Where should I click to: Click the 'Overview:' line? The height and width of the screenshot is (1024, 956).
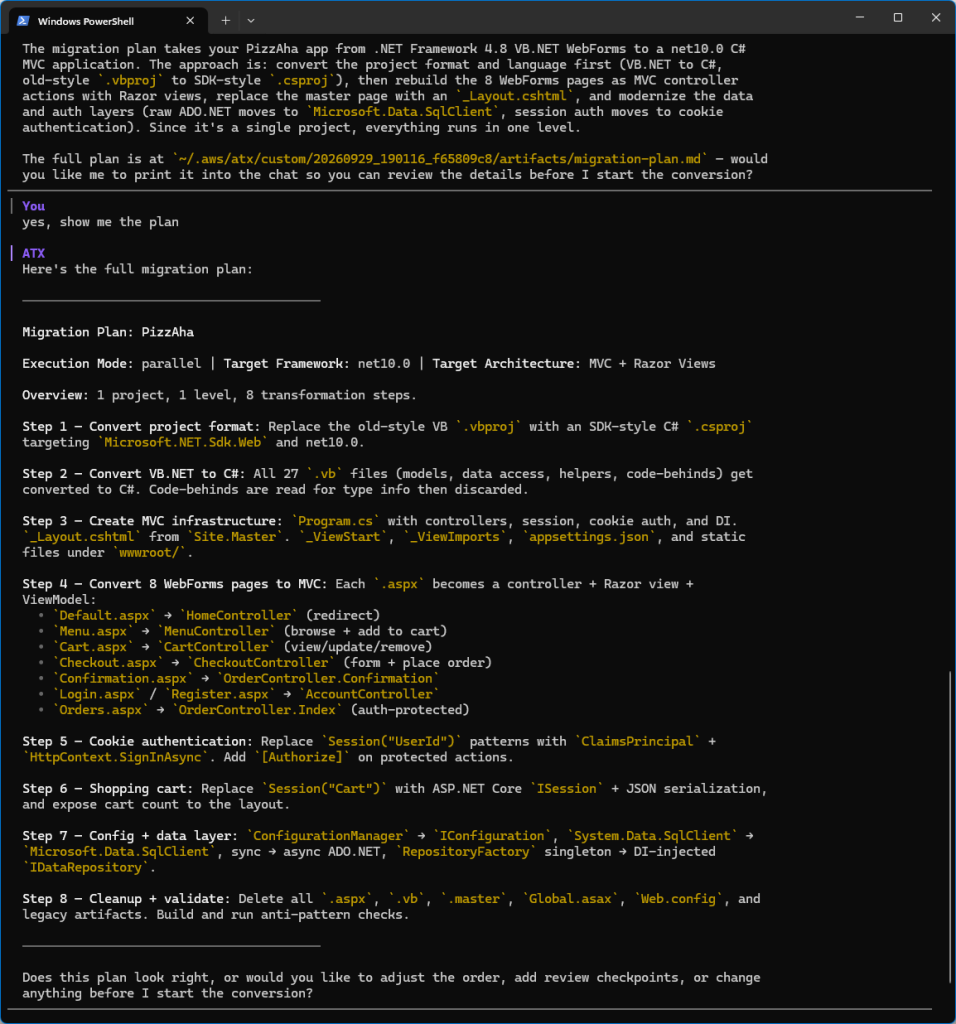tap(219, 395)
